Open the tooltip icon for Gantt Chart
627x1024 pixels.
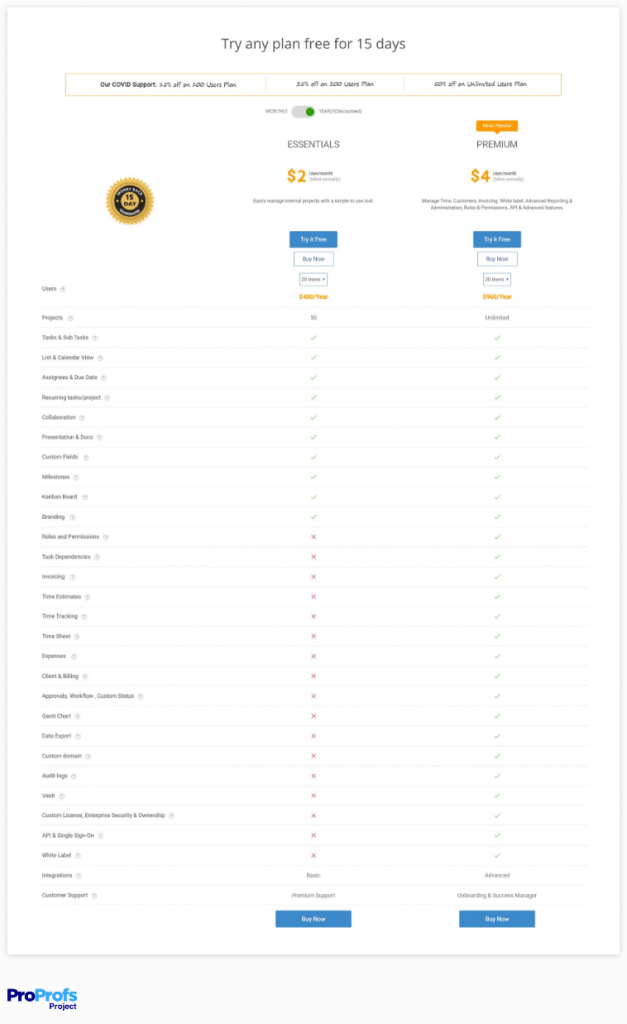coord(77,716)
